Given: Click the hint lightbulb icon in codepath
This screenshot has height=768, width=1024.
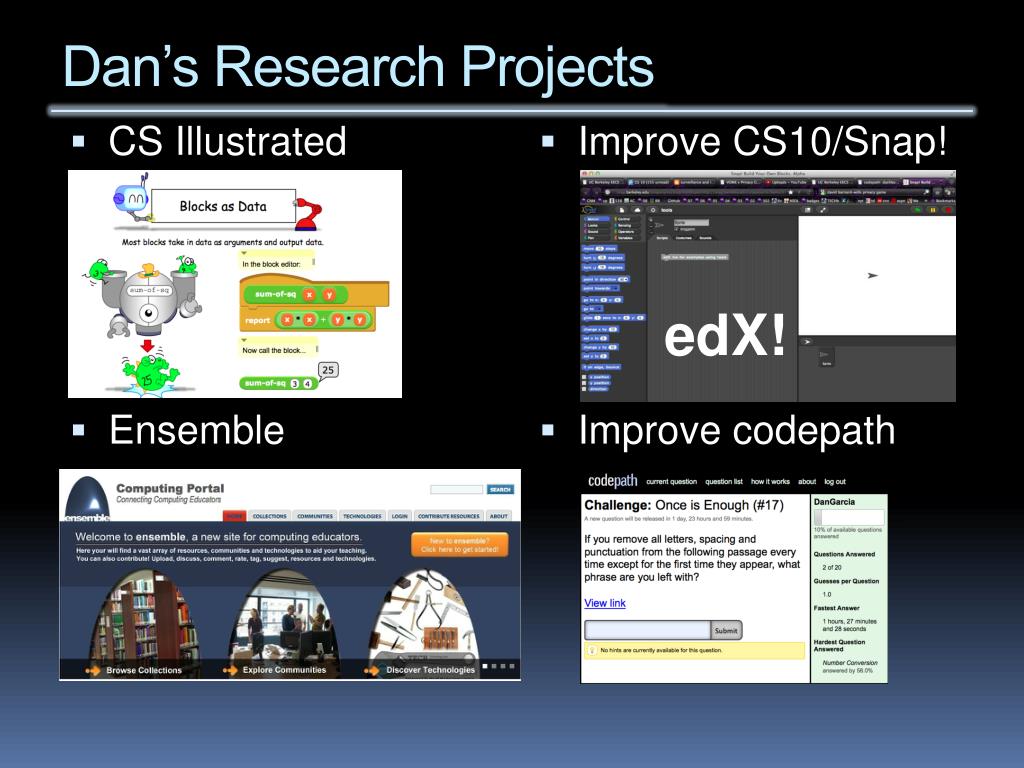Looking at the screenshot, I should point(592,650).
